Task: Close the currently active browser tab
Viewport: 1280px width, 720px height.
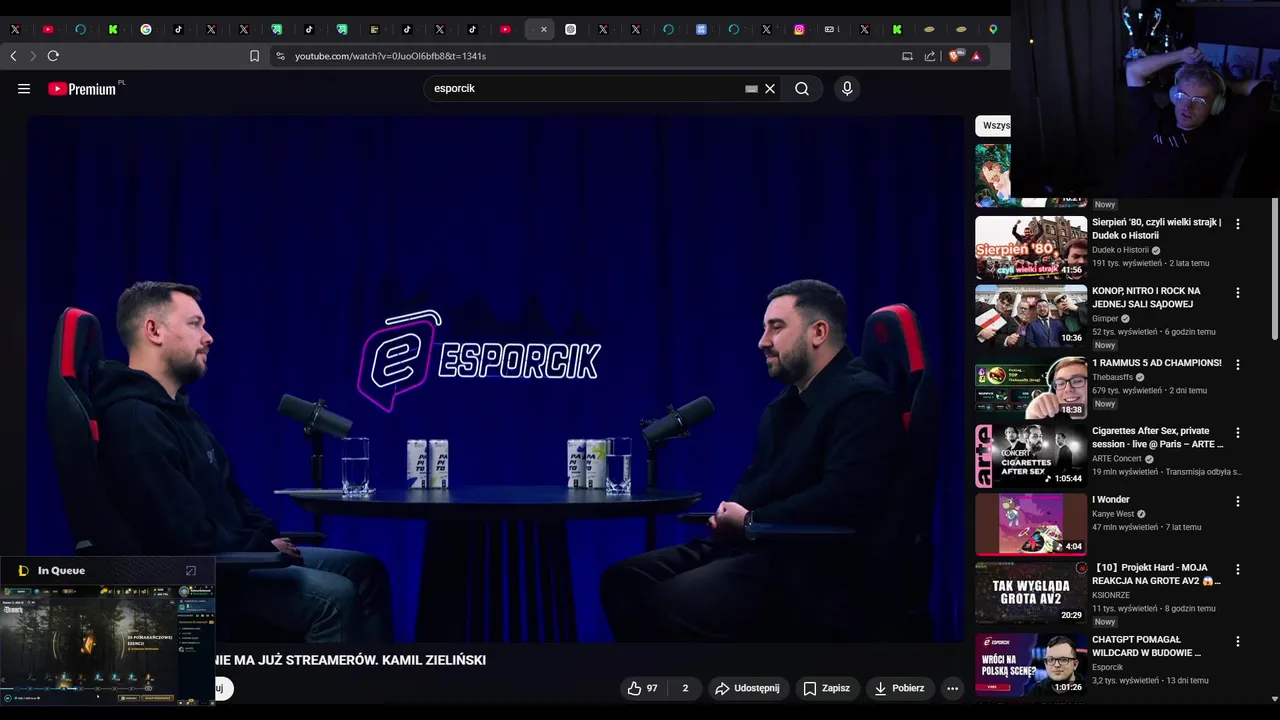Action: pos(544,30)
